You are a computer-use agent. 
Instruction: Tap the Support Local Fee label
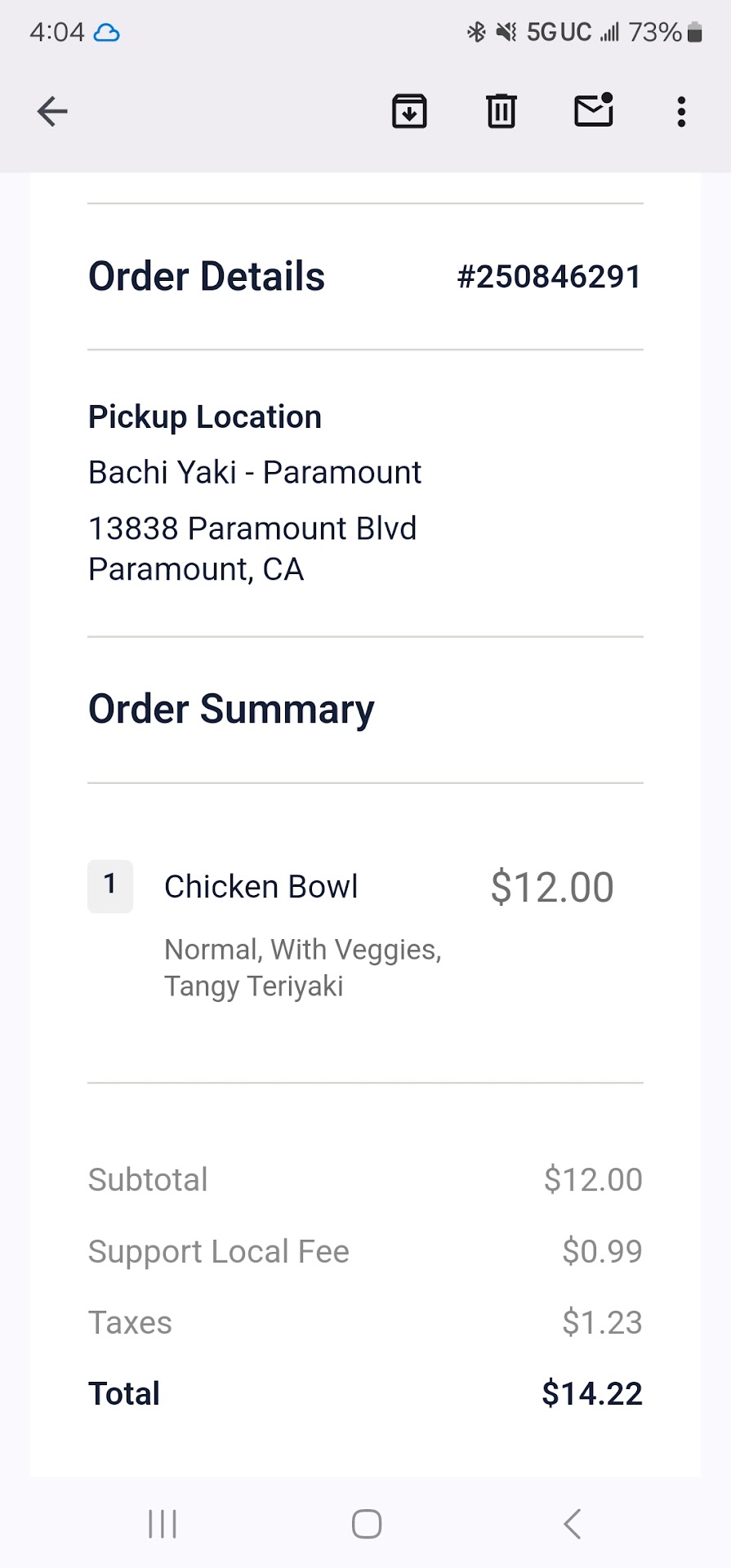(x=219, y=1251)
